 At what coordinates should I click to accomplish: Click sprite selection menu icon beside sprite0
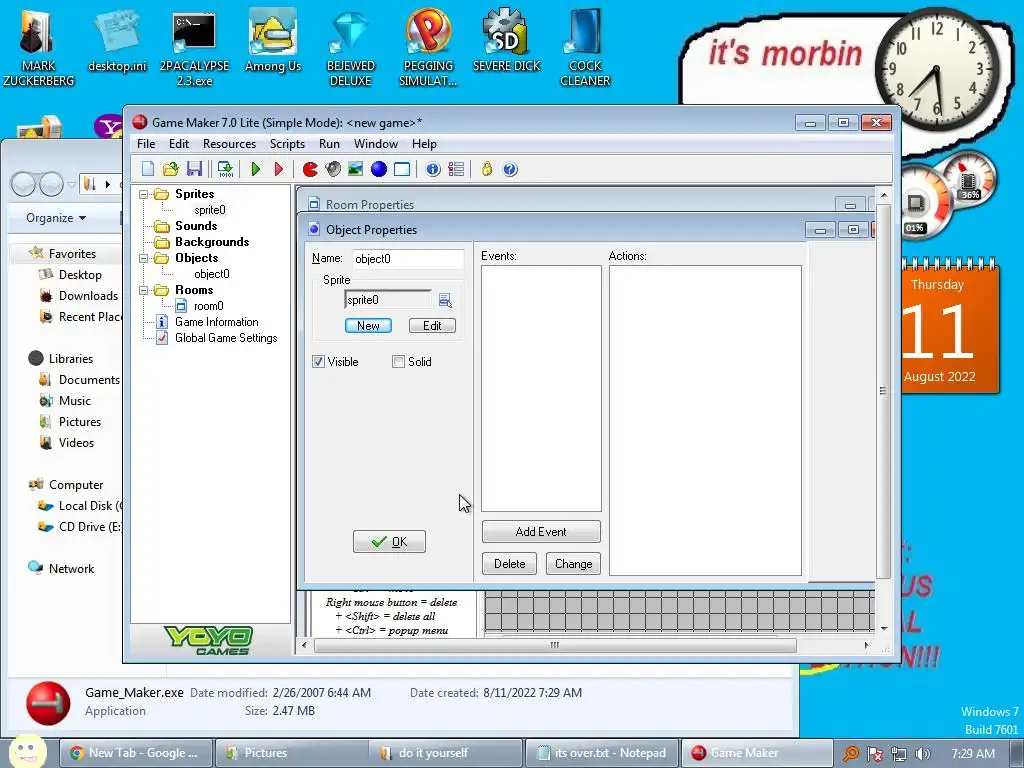445,300
